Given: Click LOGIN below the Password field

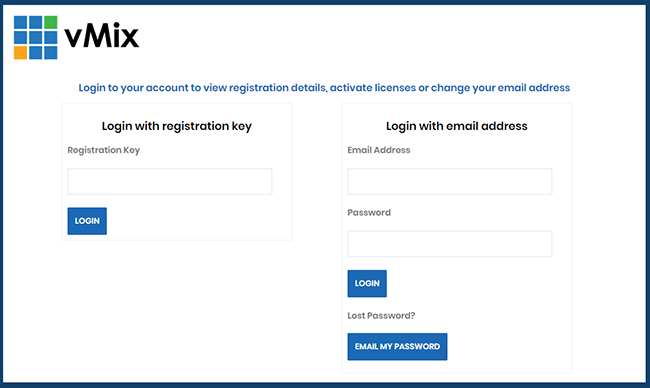Looking at the screenshot, I should [x=367, y=284].
